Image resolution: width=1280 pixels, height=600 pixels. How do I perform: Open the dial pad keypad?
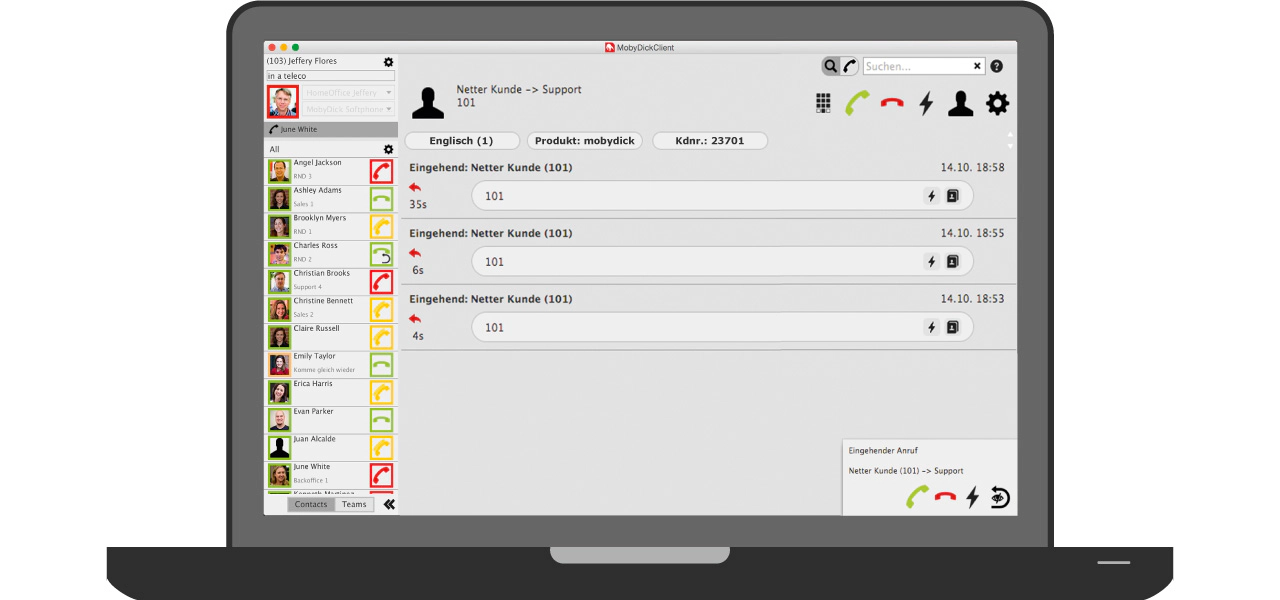tap(824, 103)
